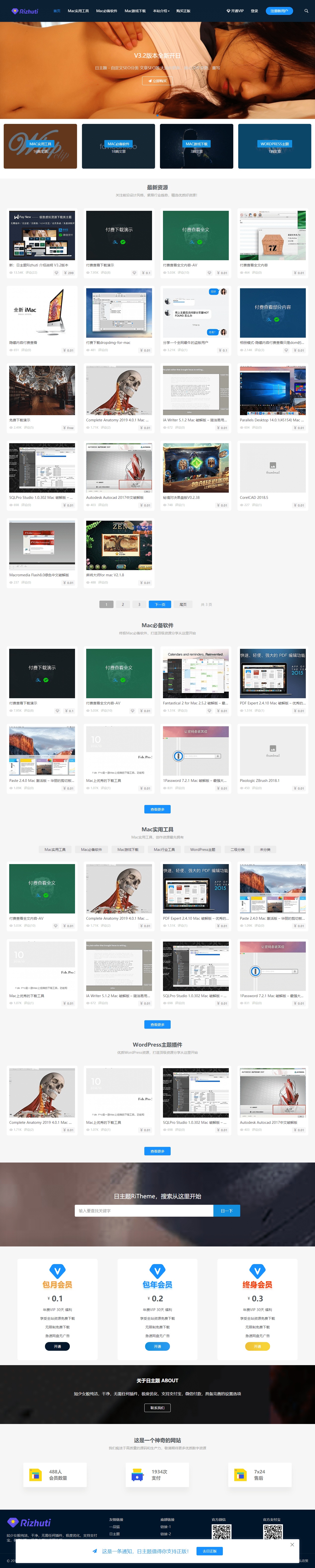Select the Mac行业工具 filter tab
Screen dimensions: 315x1568
164,849
